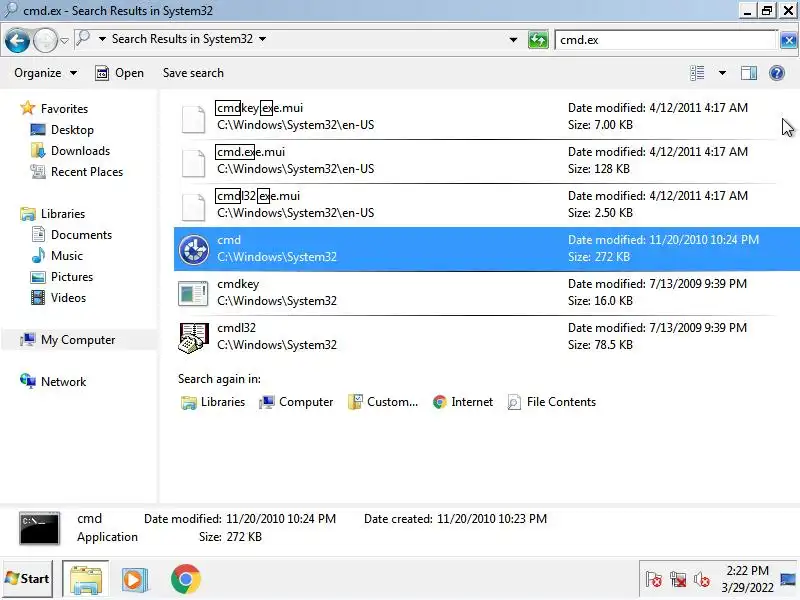Viewport: 800px width, 600px height.
Task: Open the Pictures library
Action: [62, 276]
